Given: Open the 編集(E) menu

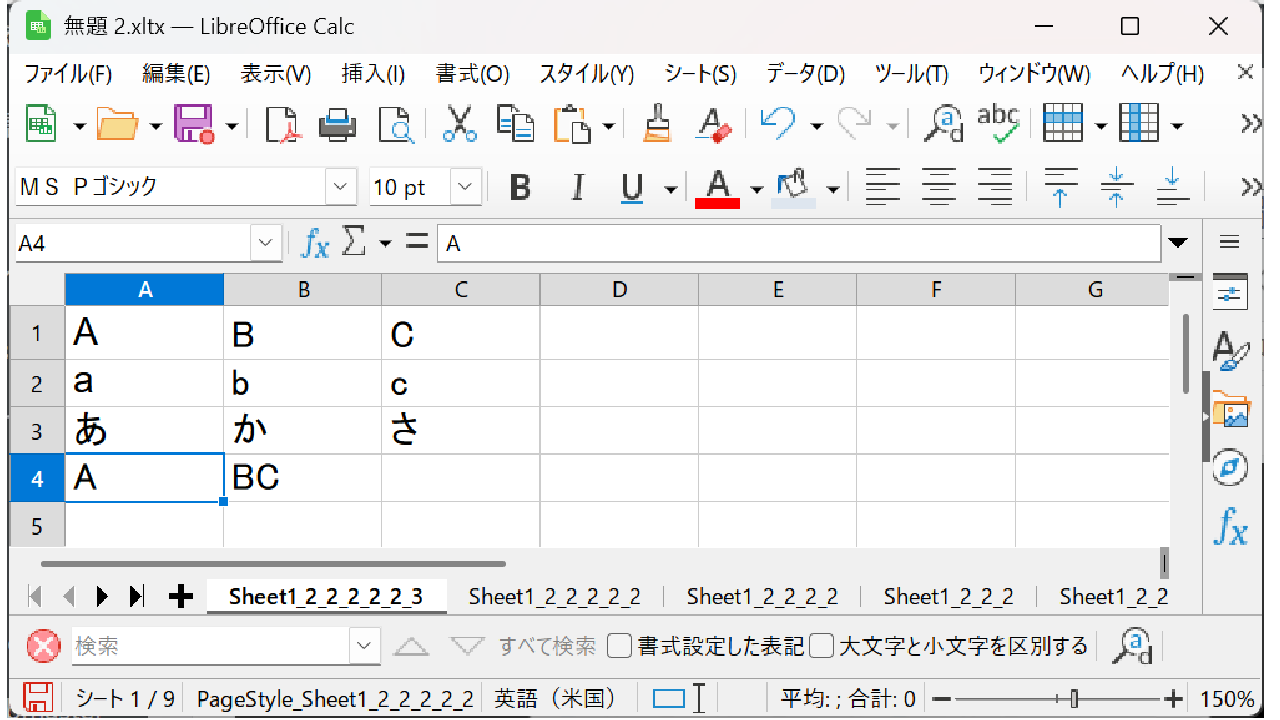Looking at the screenshot, I should tap(176, 74).
